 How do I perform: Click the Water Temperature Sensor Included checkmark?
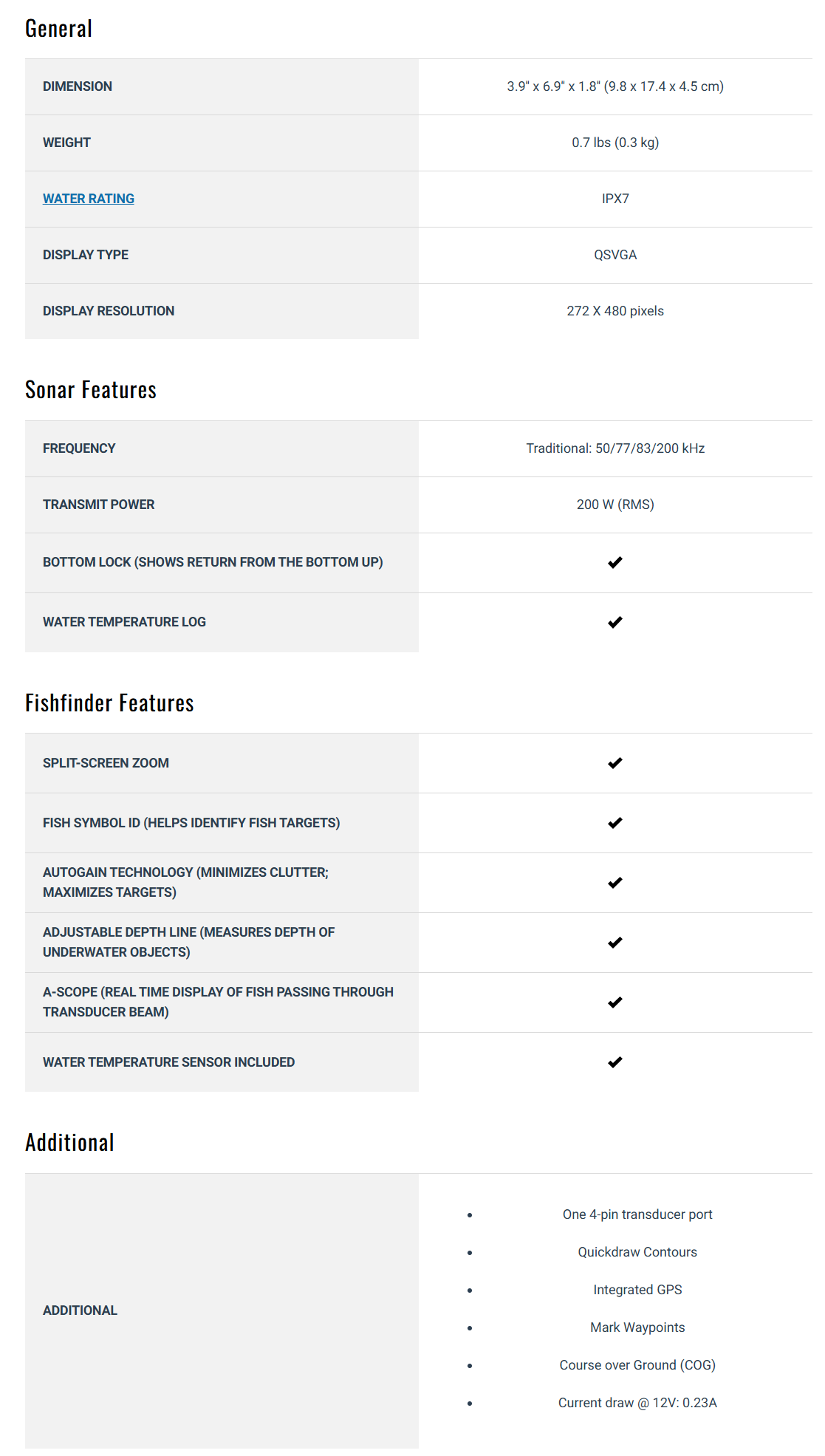pos(615,1062)
